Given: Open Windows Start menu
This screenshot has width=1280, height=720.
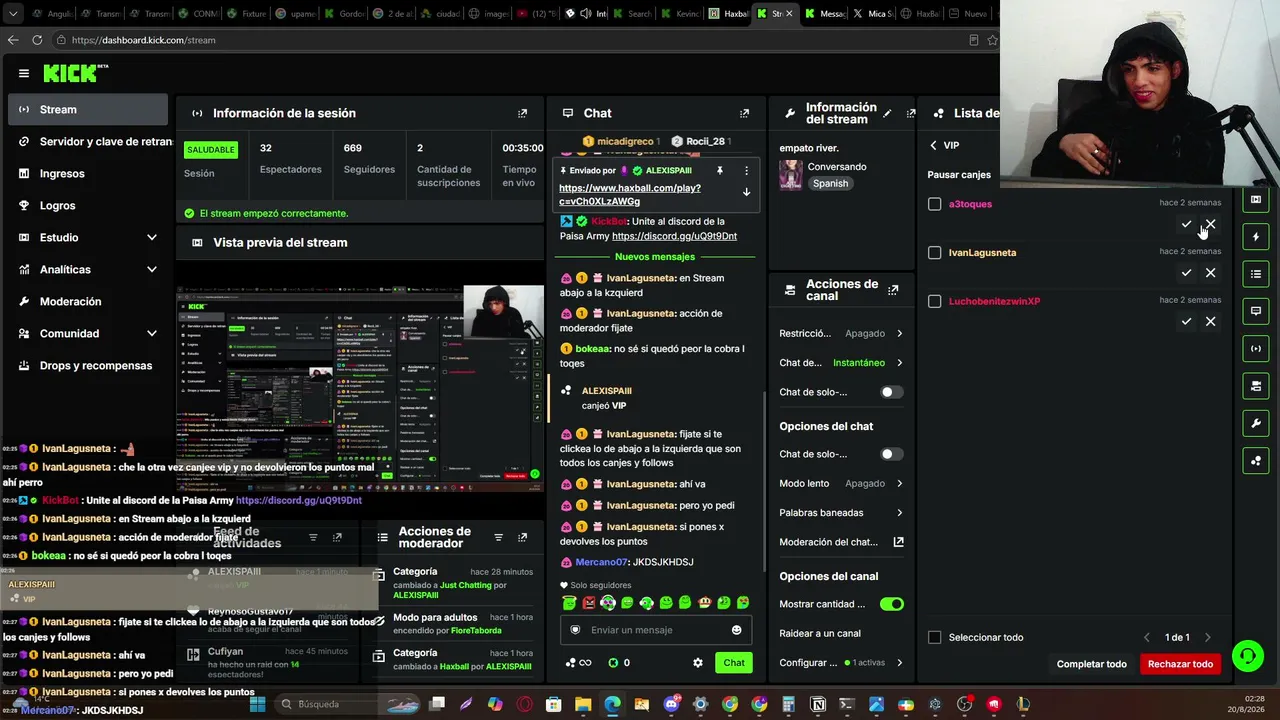Looking at the screenshot, I should [257, 704].
